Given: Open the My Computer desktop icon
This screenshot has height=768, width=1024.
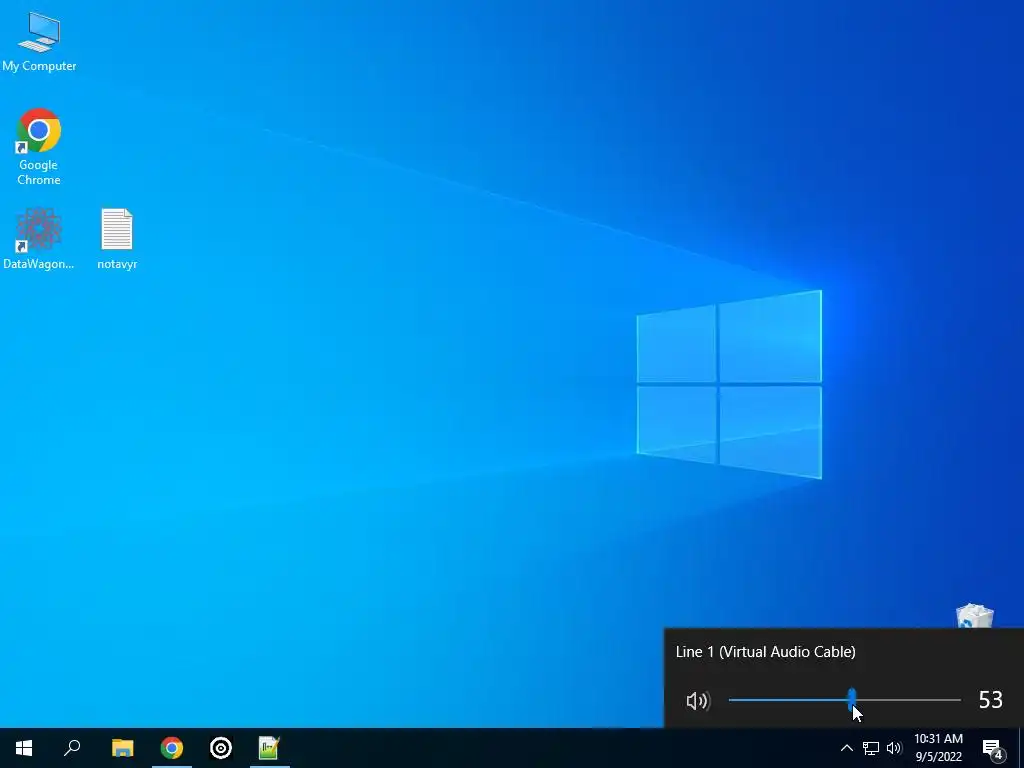Looking at the screenshot, I should pyautogui.click(x=39, y=40).
